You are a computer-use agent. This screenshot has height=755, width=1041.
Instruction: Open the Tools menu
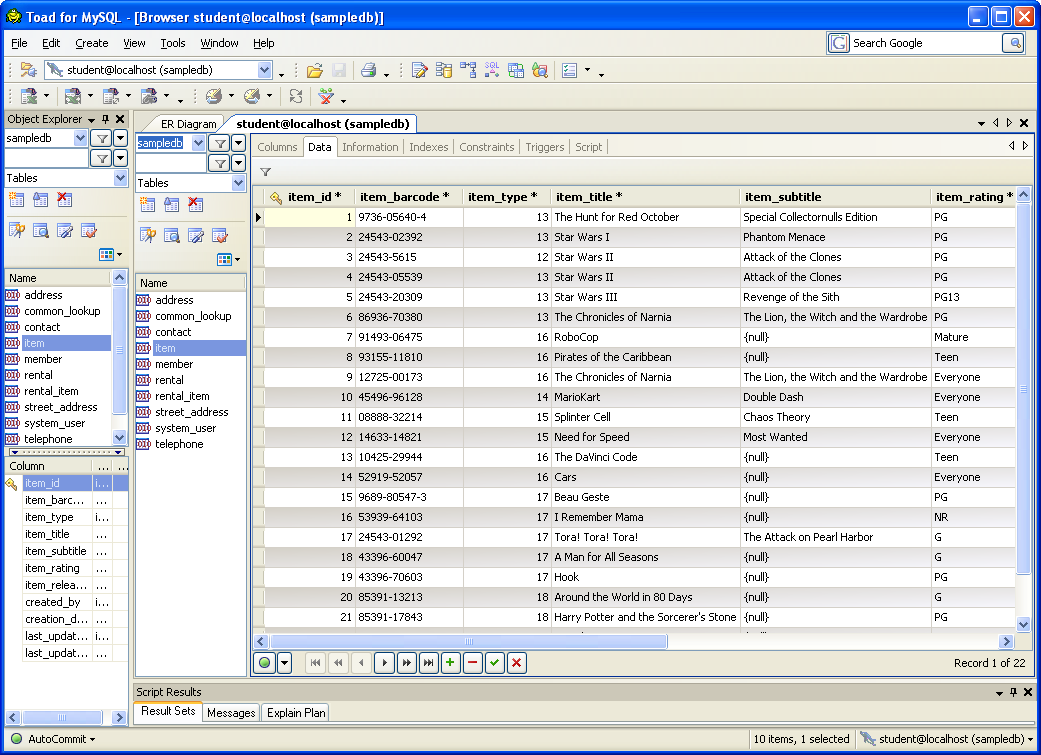pyautogui.click(x=173, y=43)
